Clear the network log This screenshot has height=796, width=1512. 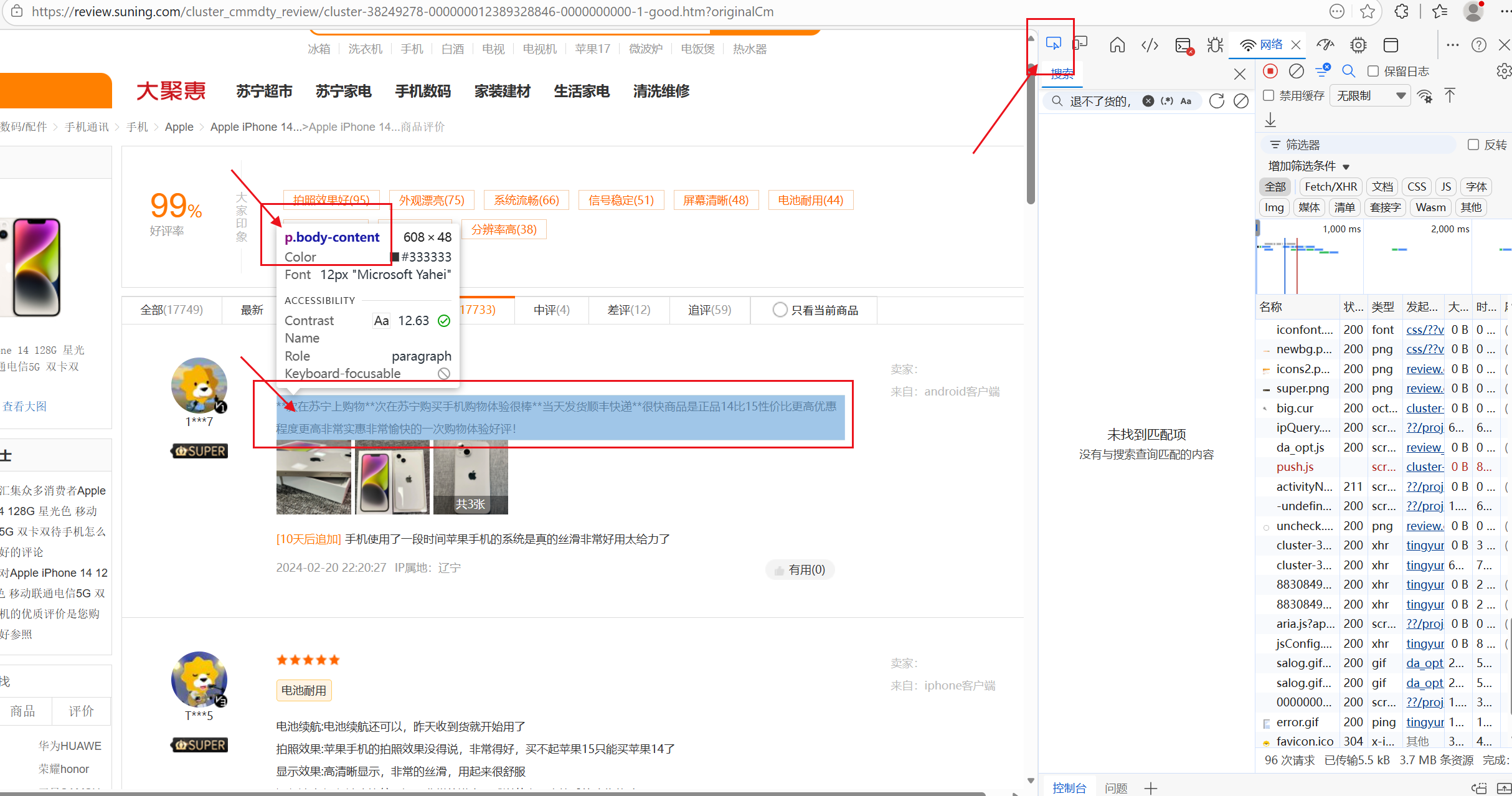(1297, 71)
